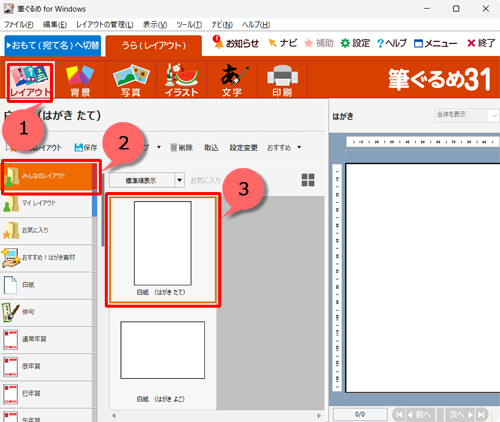Select the 通常年賀 category

pyautogui.click(x=47, y=339)
